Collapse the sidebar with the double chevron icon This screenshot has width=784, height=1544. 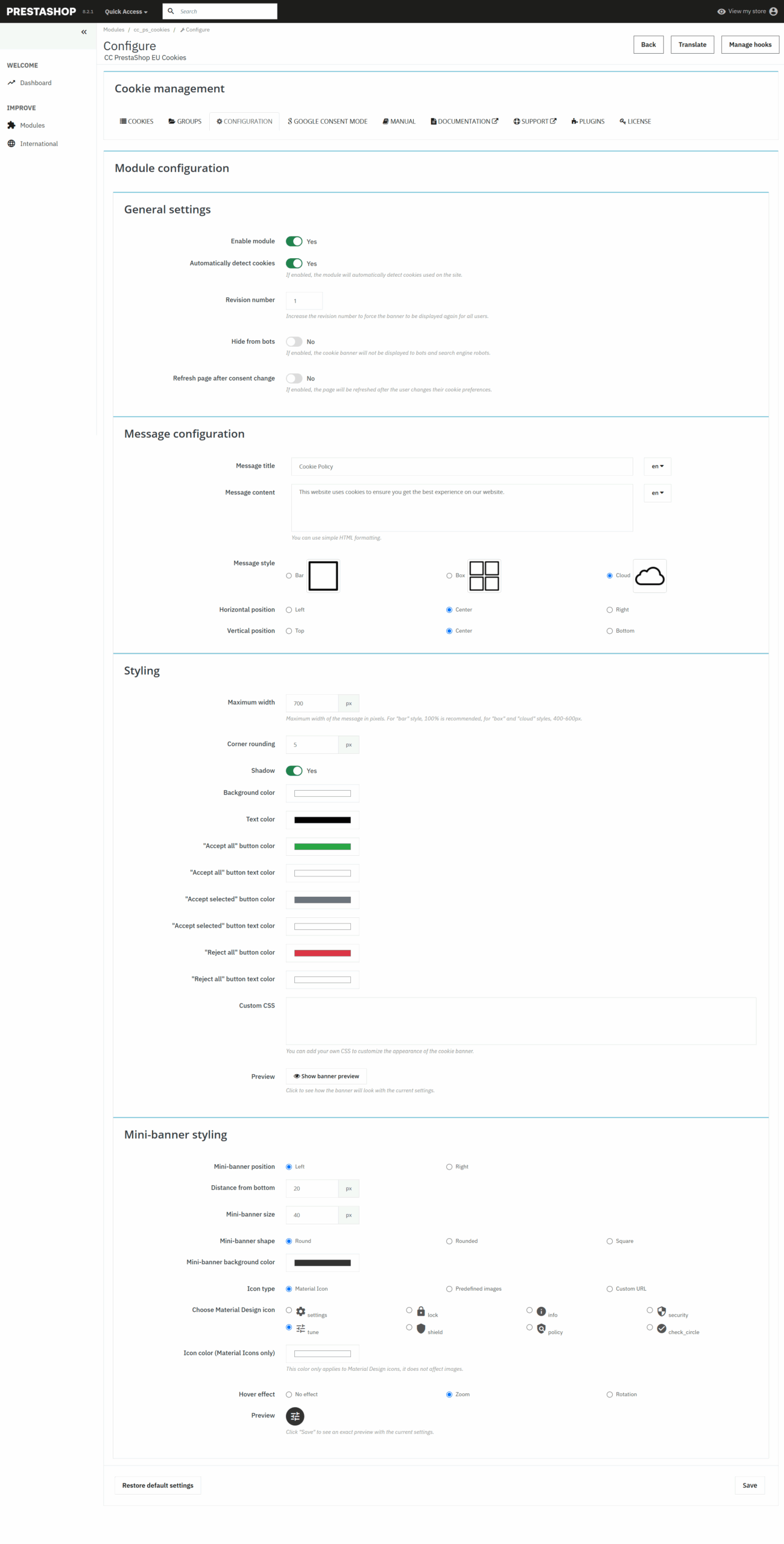coord(84,32)
